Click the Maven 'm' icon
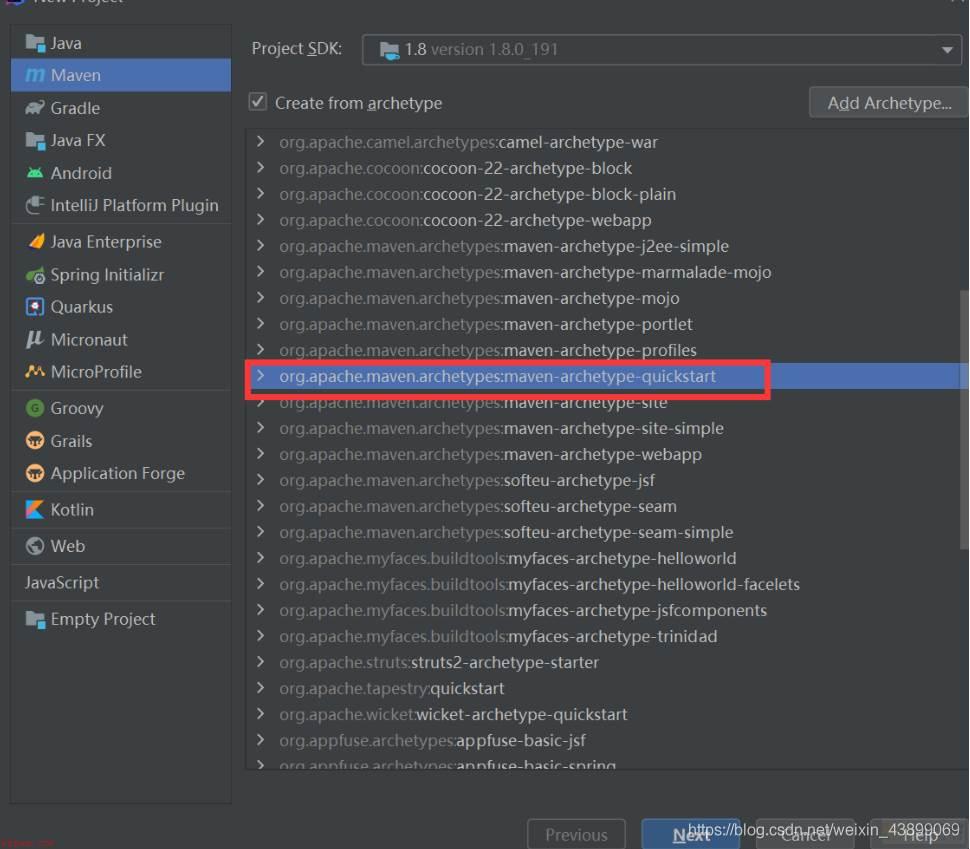 click(35, 75)
